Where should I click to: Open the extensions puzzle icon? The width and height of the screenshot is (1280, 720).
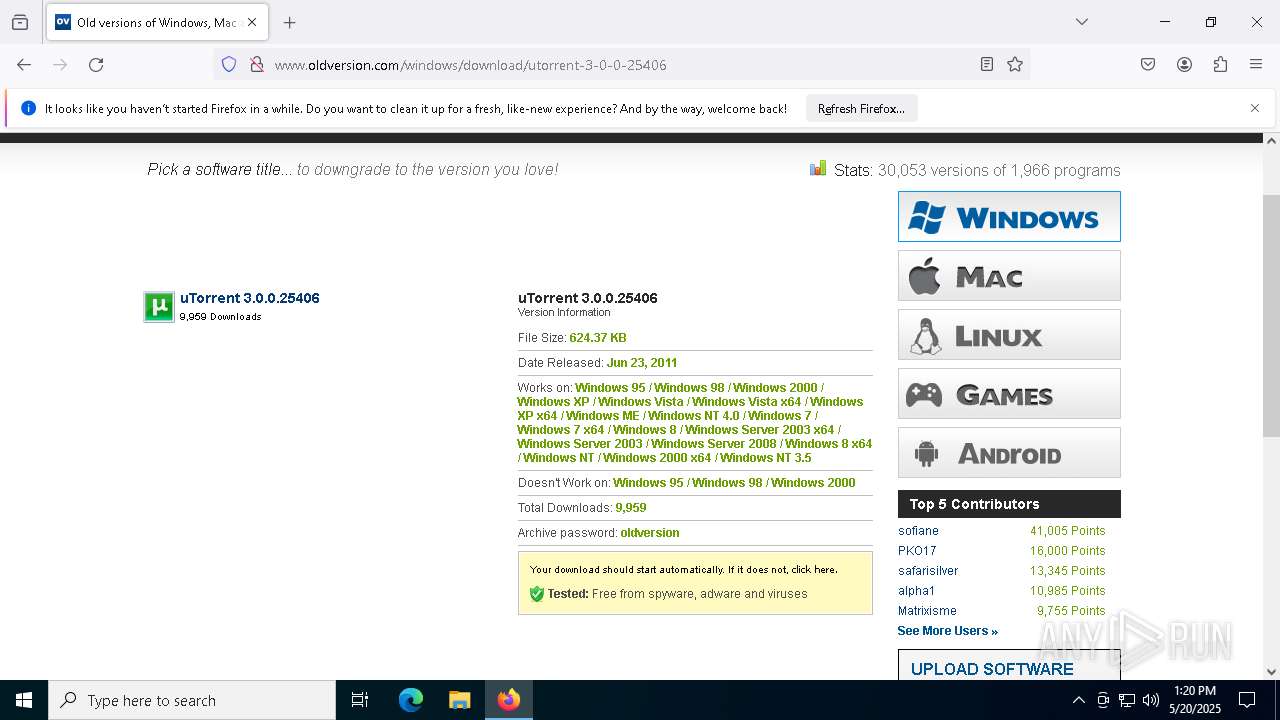click(1220, 65)
